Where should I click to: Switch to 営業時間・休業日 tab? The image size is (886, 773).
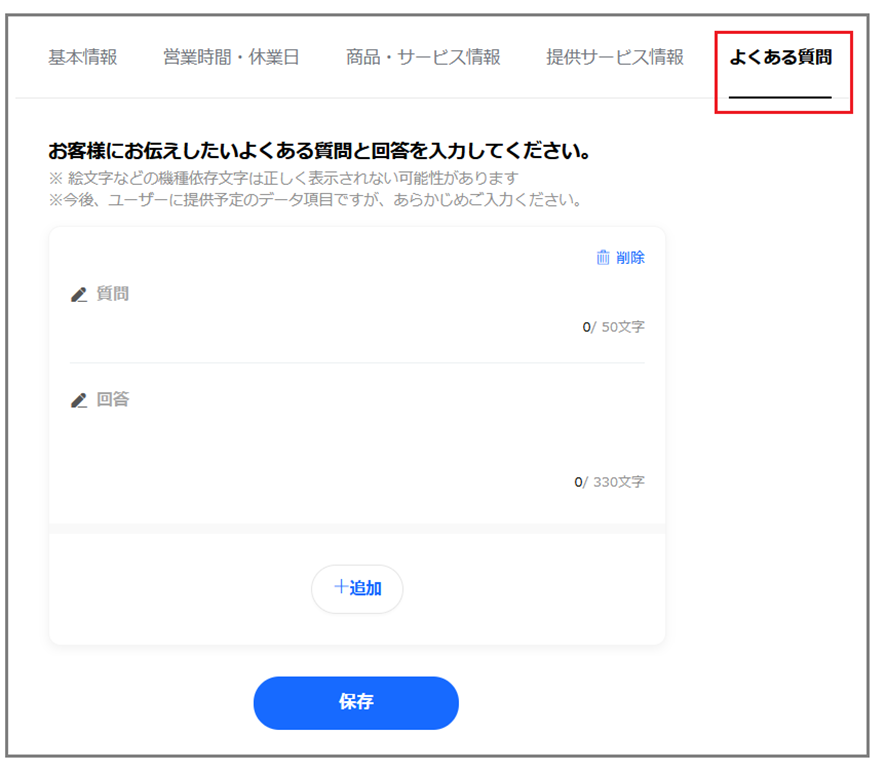(231, 57)
